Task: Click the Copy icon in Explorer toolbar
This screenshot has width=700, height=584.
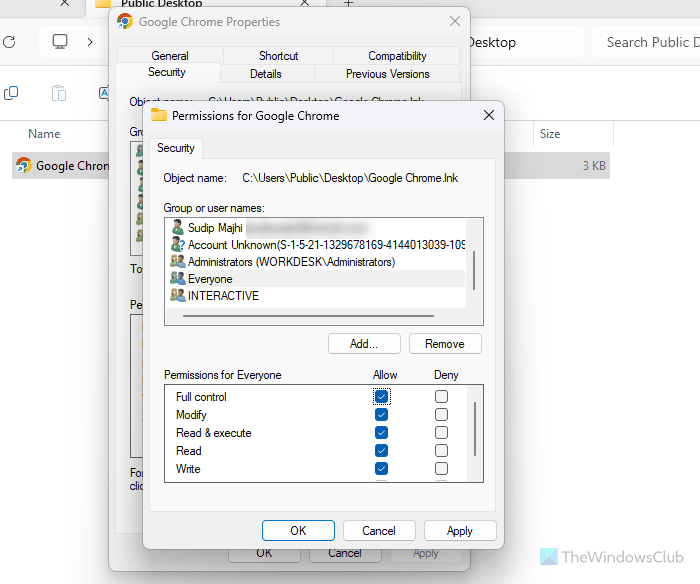Action: (x=11, y=93)
